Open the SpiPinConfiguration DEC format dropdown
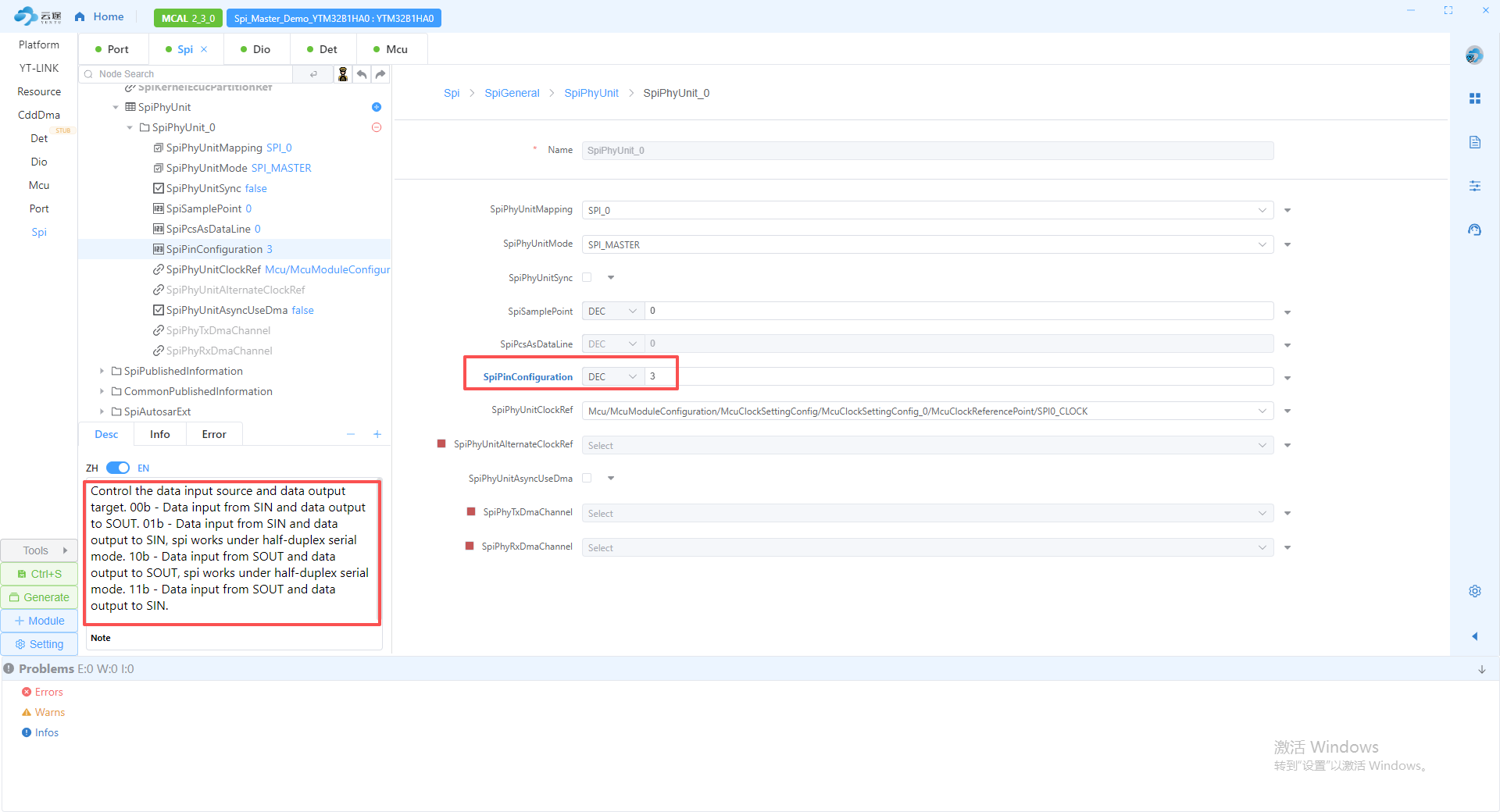Viewport: 1500px width, 812px height. pos(612,376)
